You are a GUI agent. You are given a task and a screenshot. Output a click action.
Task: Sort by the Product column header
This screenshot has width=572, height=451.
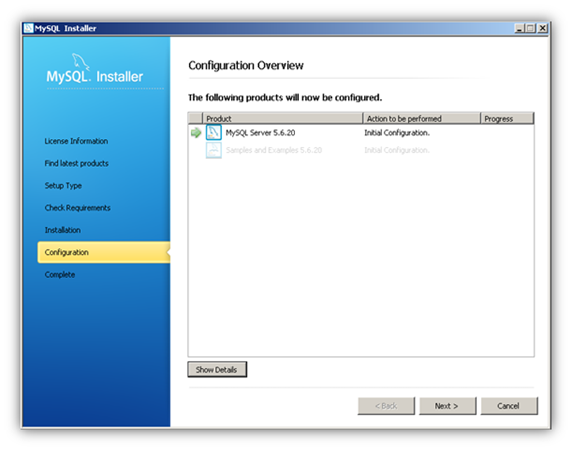tap(282, 119)
